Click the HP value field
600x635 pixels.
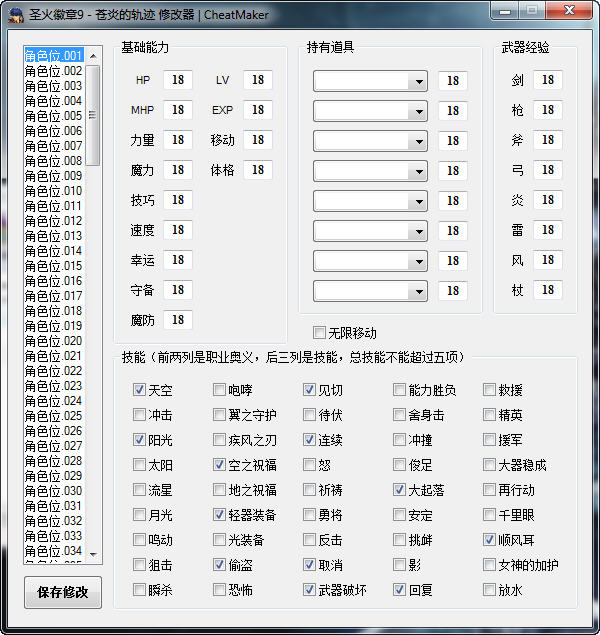(178, 80)
